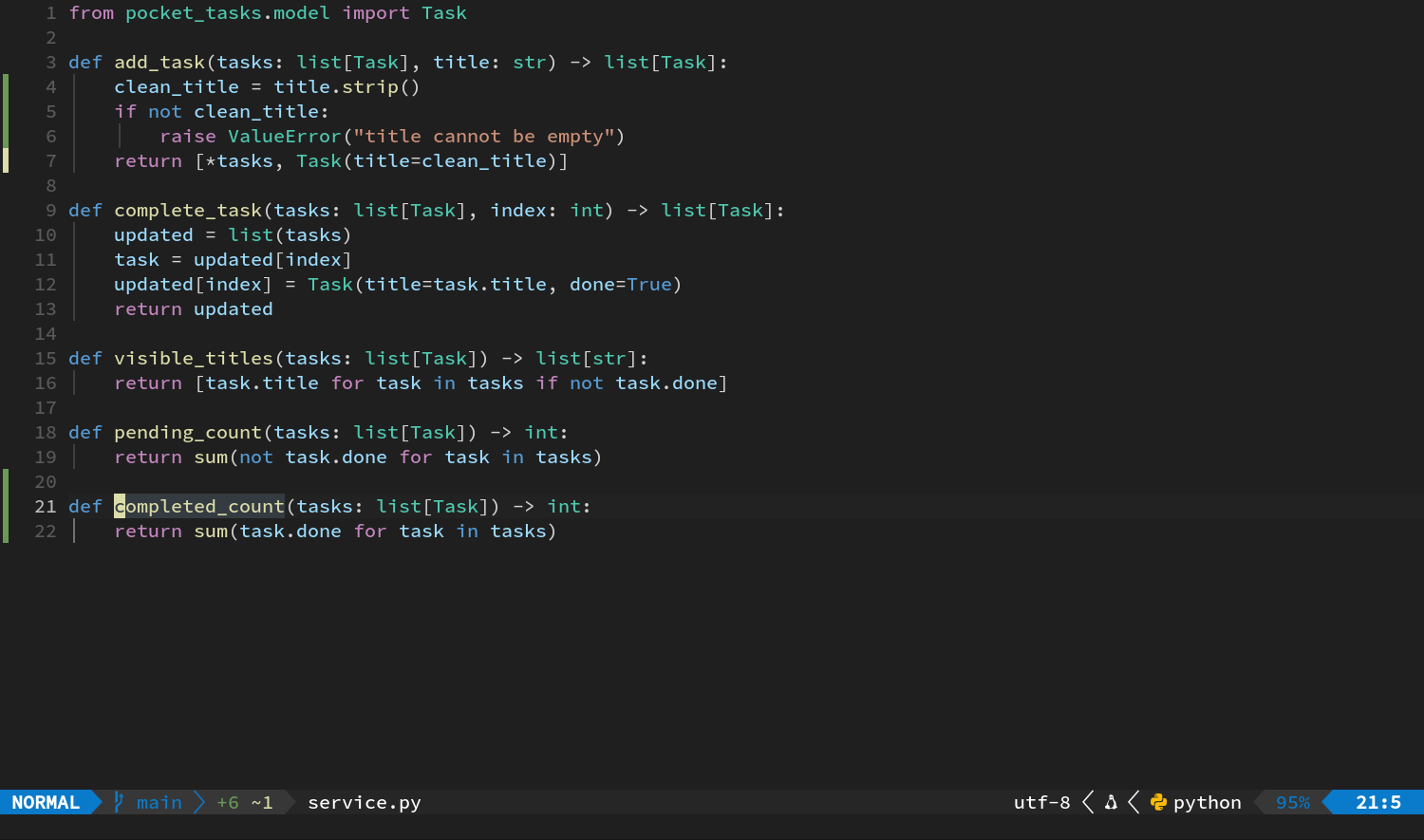Click the green git sign beside line 4
This screenshot has width=1424, height=840.
6,87
